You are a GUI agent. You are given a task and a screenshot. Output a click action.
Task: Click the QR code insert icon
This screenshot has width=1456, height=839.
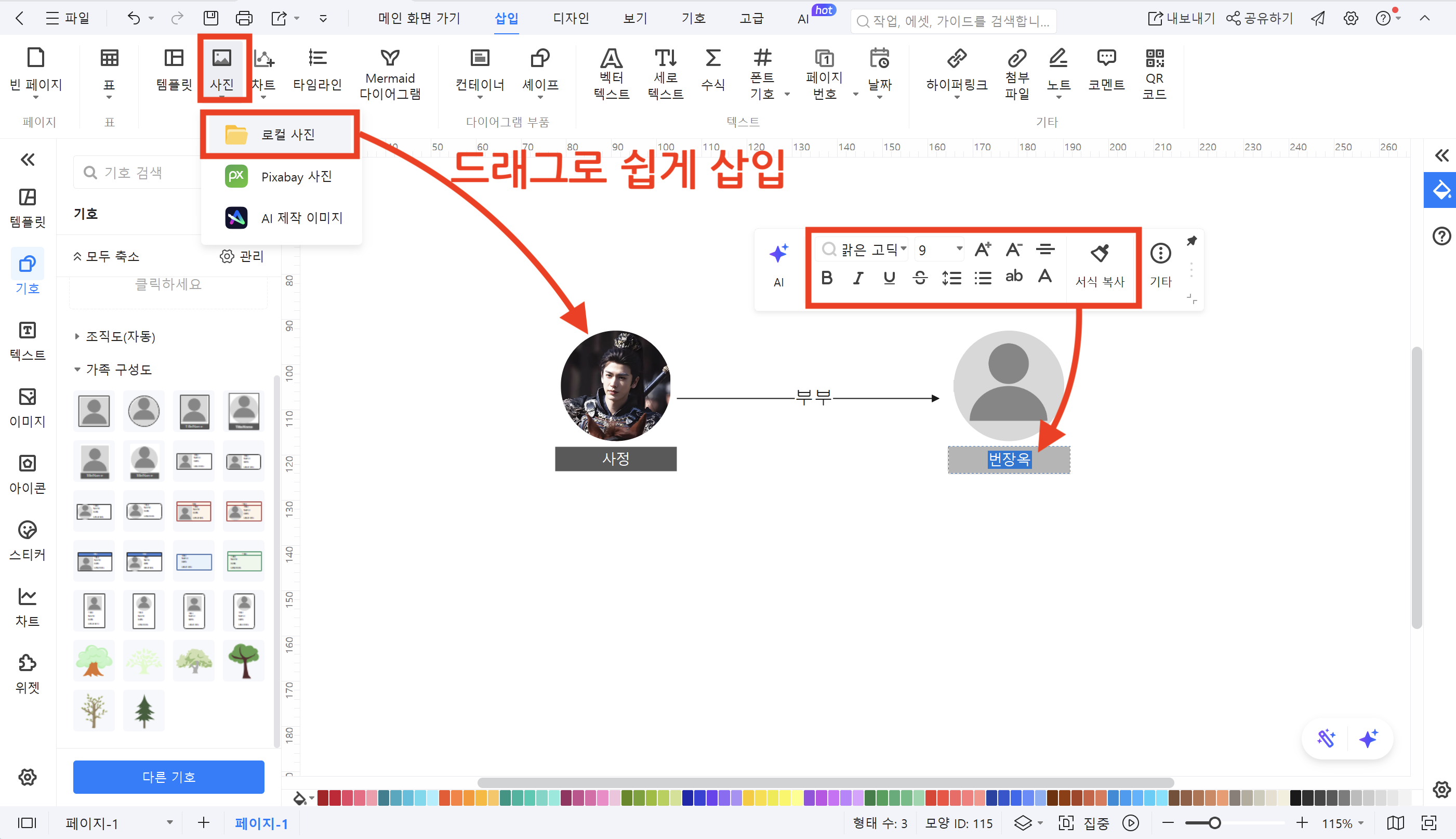point(1154,58)
